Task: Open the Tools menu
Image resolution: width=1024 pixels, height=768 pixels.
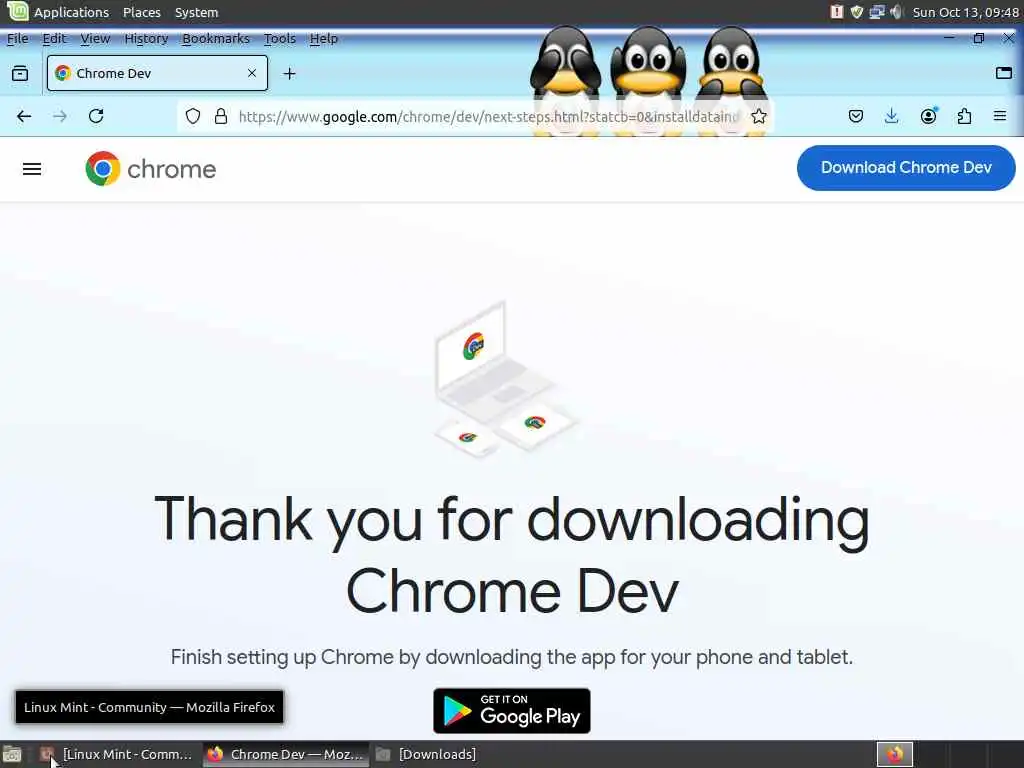Action: point(280,39)
